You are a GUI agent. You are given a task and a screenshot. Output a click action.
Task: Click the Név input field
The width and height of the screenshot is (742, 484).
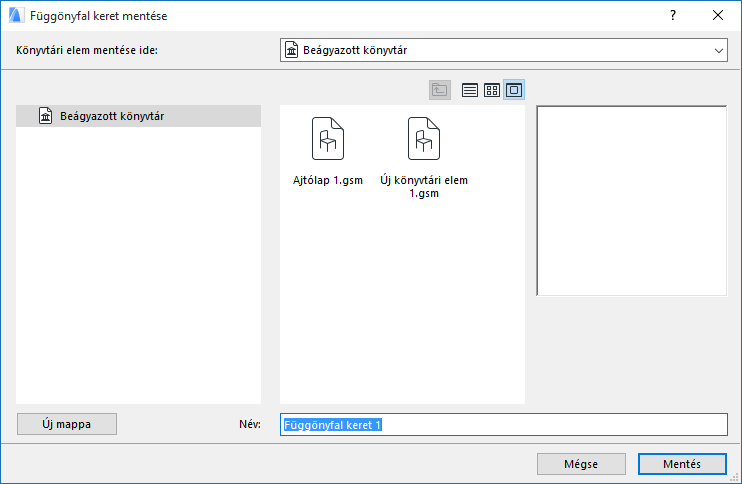click(x=504, y=424)
